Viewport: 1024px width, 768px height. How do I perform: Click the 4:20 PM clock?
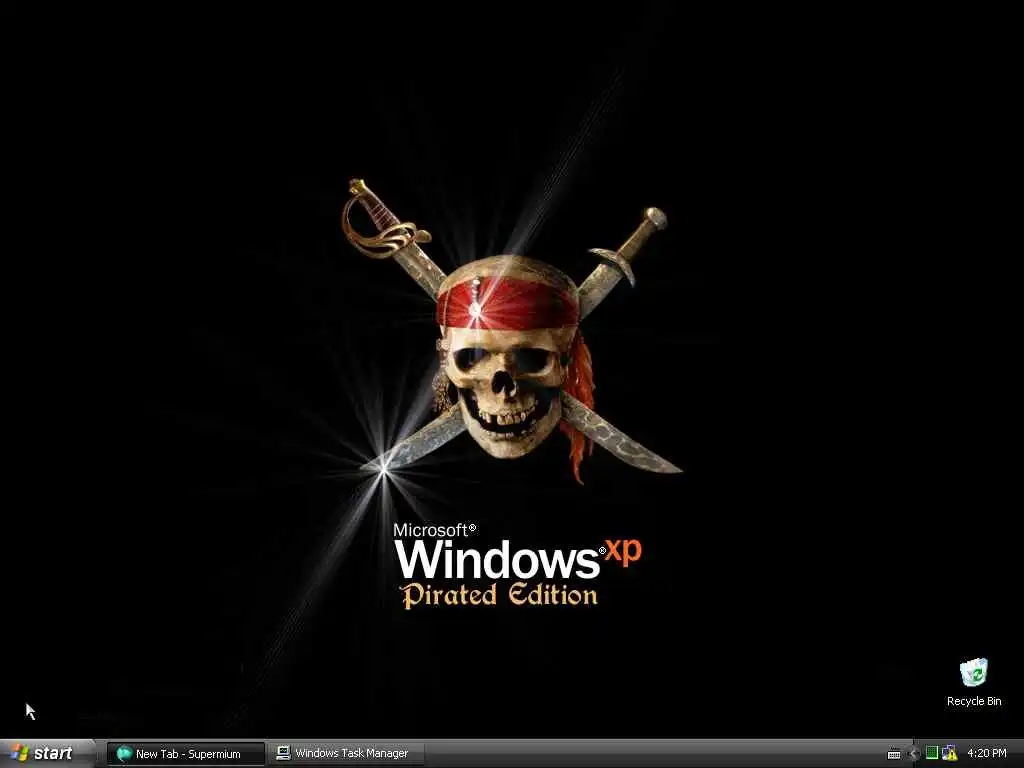coord(987,753)
